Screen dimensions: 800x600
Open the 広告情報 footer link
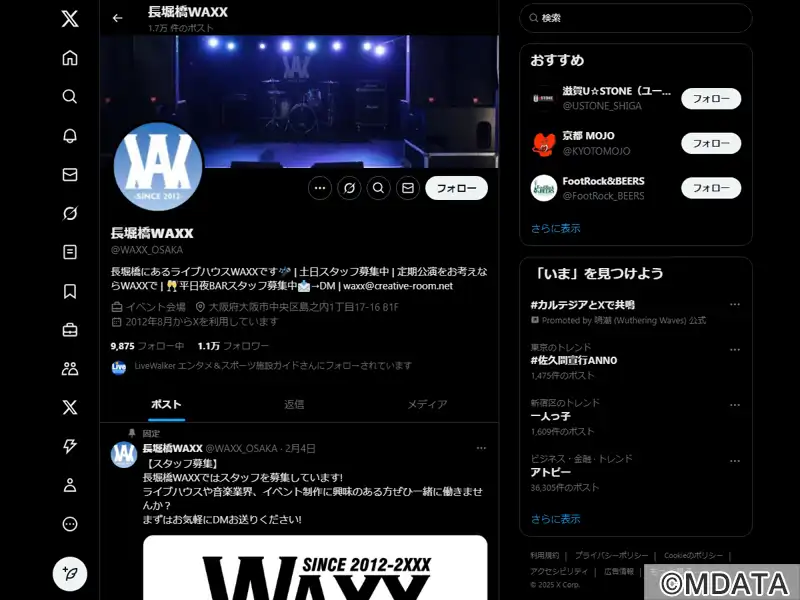pos(619,571)
